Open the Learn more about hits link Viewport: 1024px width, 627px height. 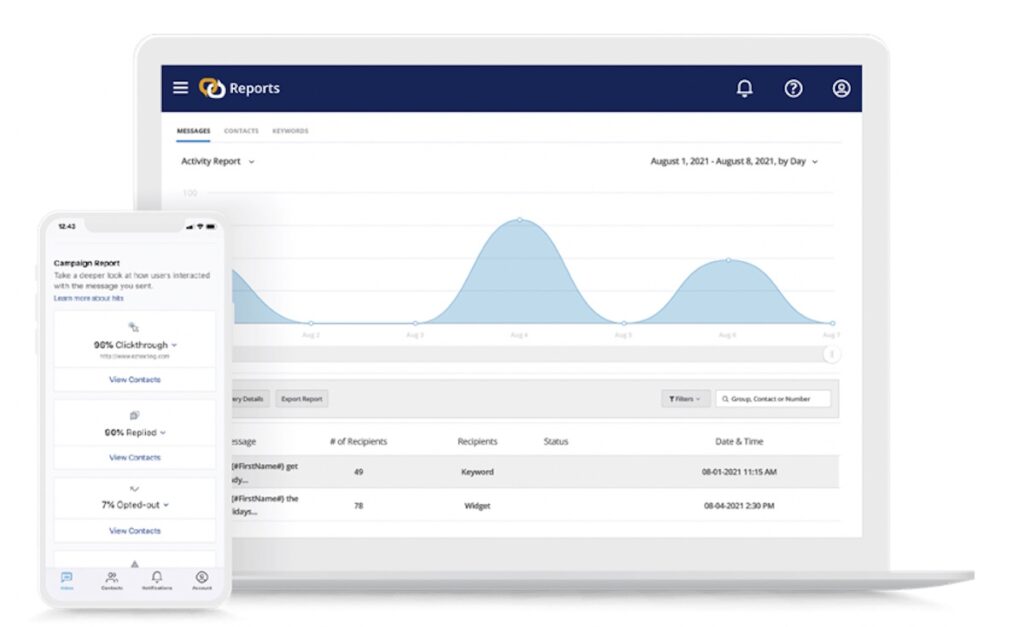pyautogui.click(x=88, y=298)
